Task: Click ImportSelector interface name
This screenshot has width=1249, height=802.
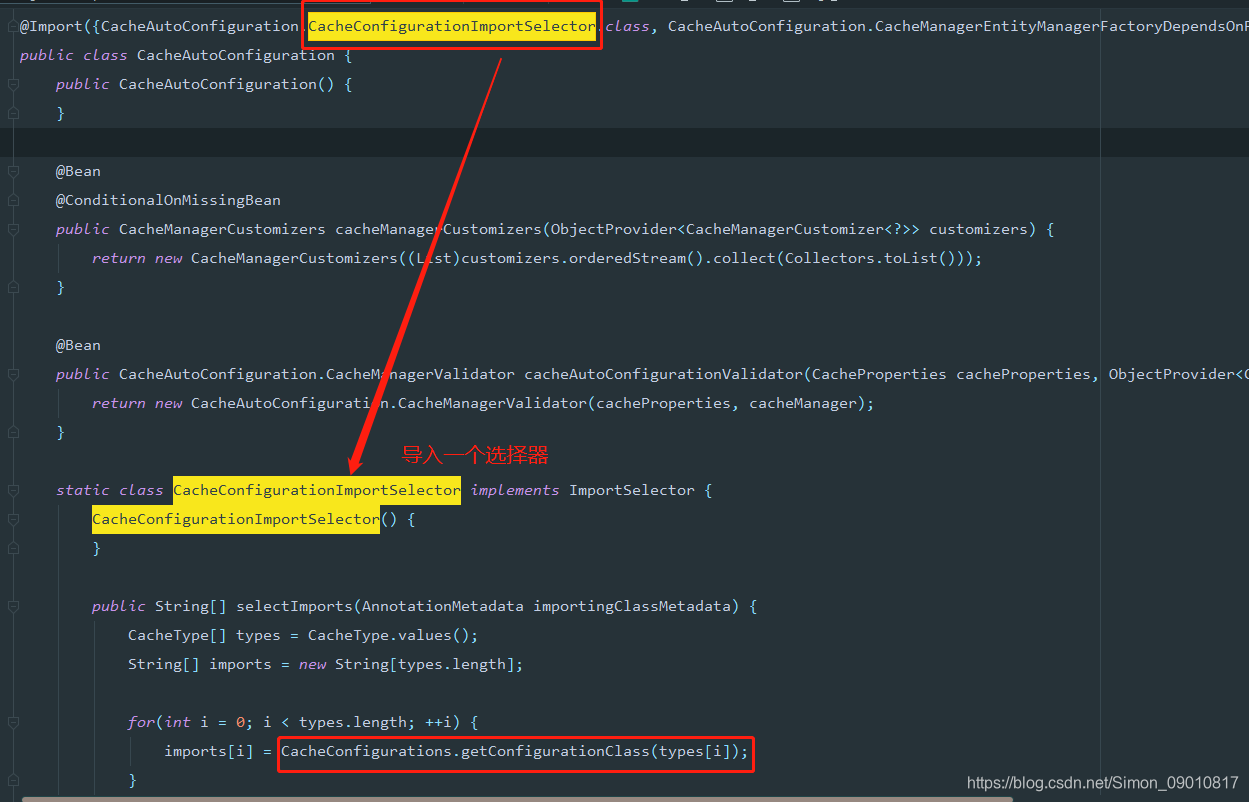Action: pos(632,490)
